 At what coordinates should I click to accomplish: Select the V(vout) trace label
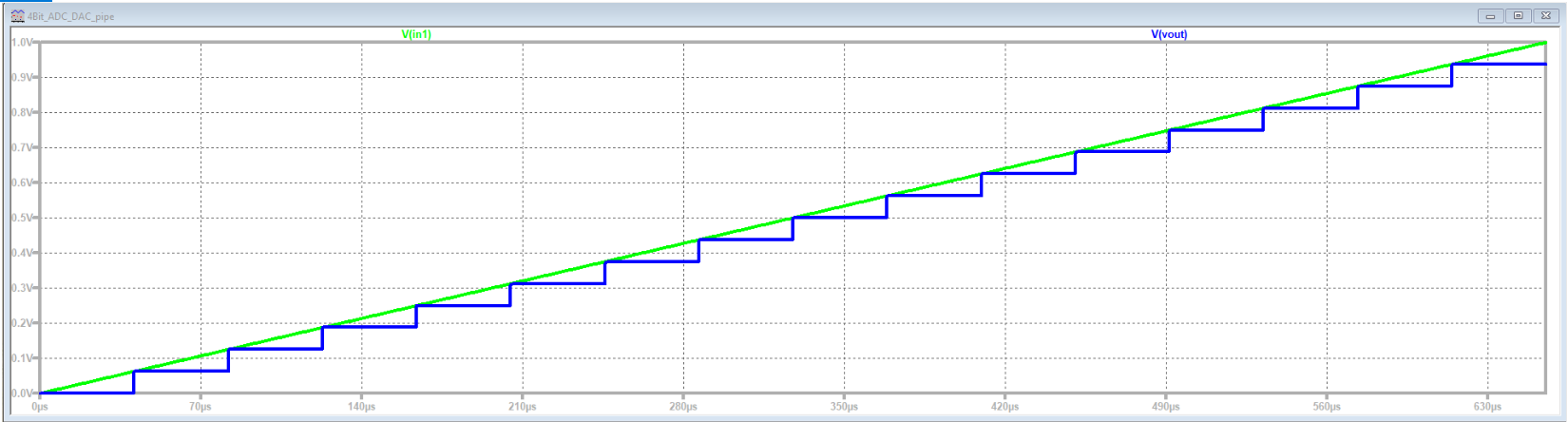coord(1169,34)
